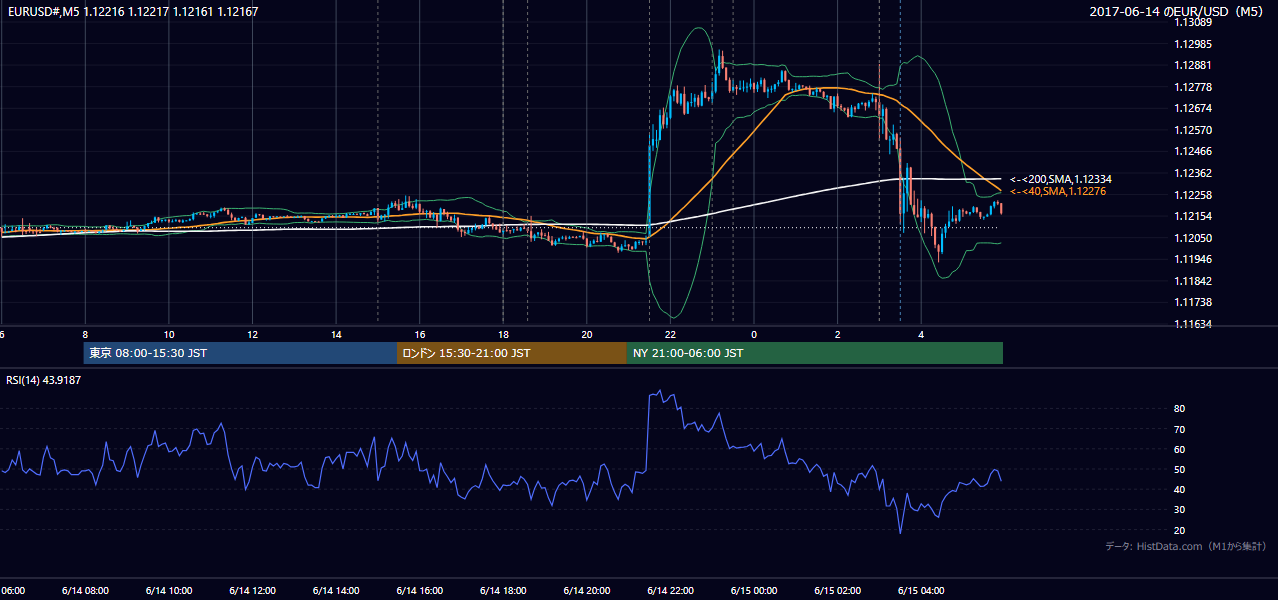Click price axis value 1.11842
This screenshot has height=600, width=1278.
(x=1193, y=281)
